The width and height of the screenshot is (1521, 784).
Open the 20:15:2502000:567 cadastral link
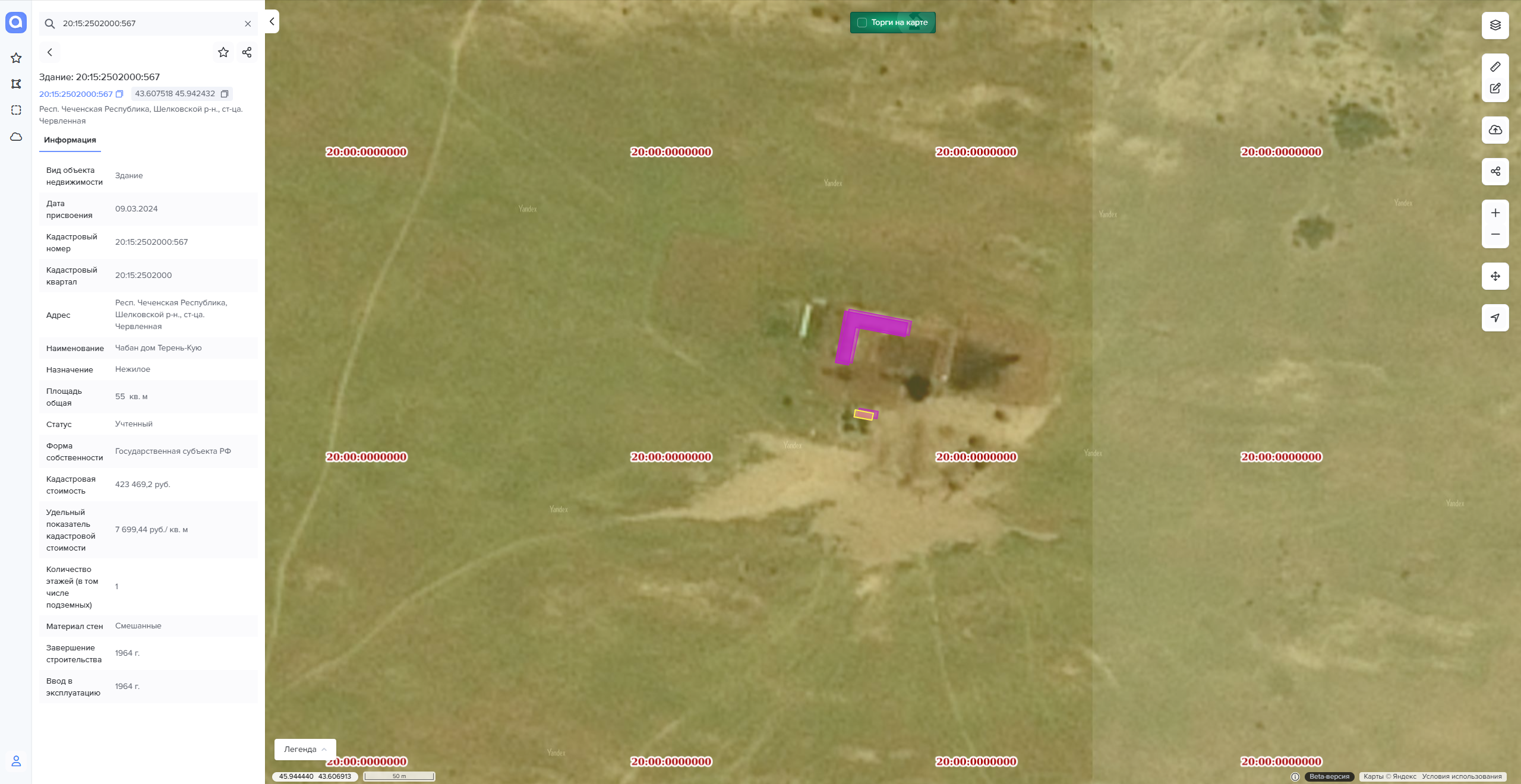(x=76, y=94)
